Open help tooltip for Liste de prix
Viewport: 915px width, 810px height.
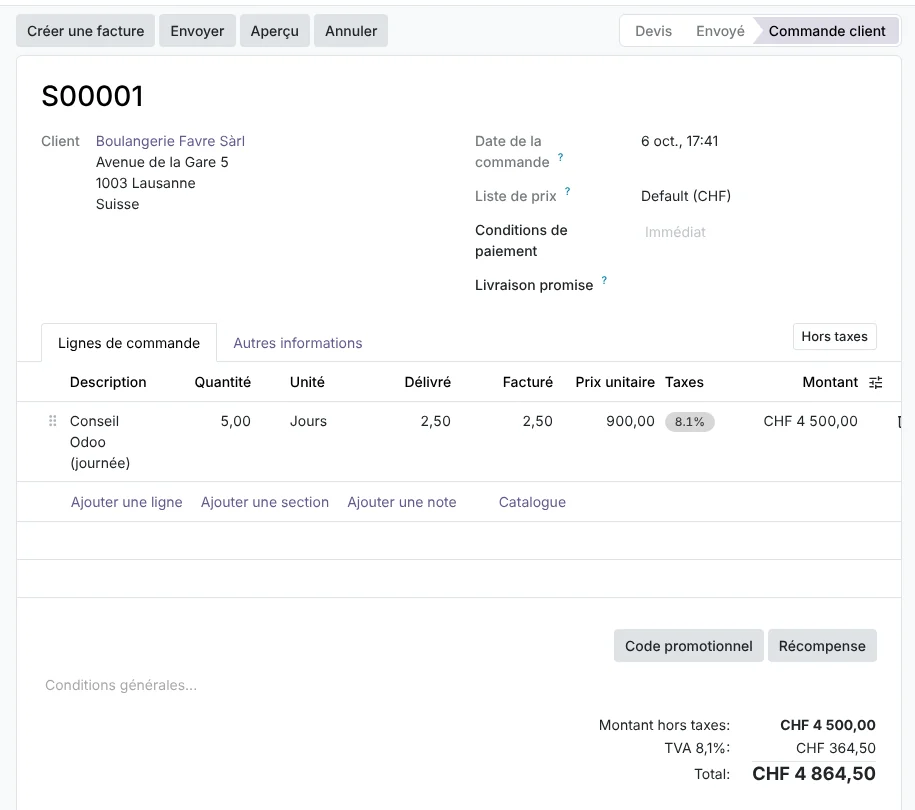tap(567, 191)
